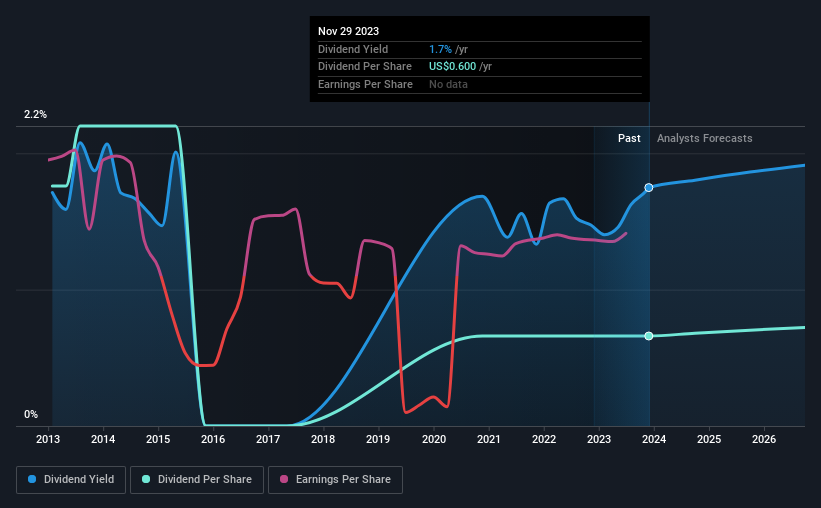Screen dimensions: 821x508
Task: Click the 2022 x-axis label
Action: point(544,439)
